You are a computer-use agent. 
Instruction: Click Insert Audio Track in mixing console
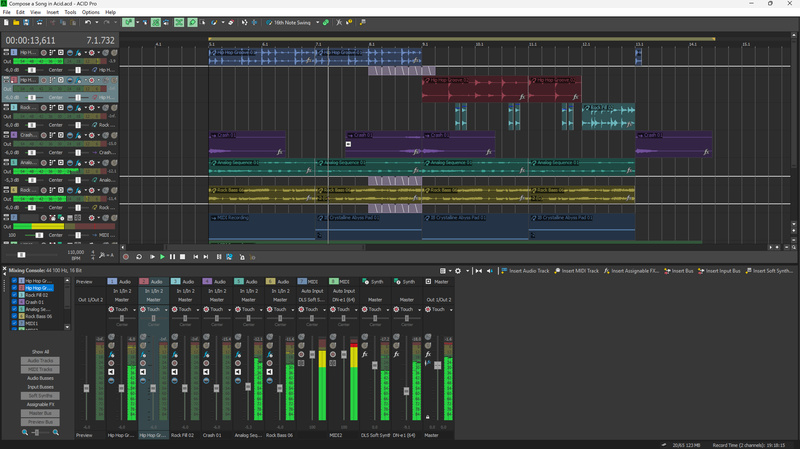[x=525, y=271]
